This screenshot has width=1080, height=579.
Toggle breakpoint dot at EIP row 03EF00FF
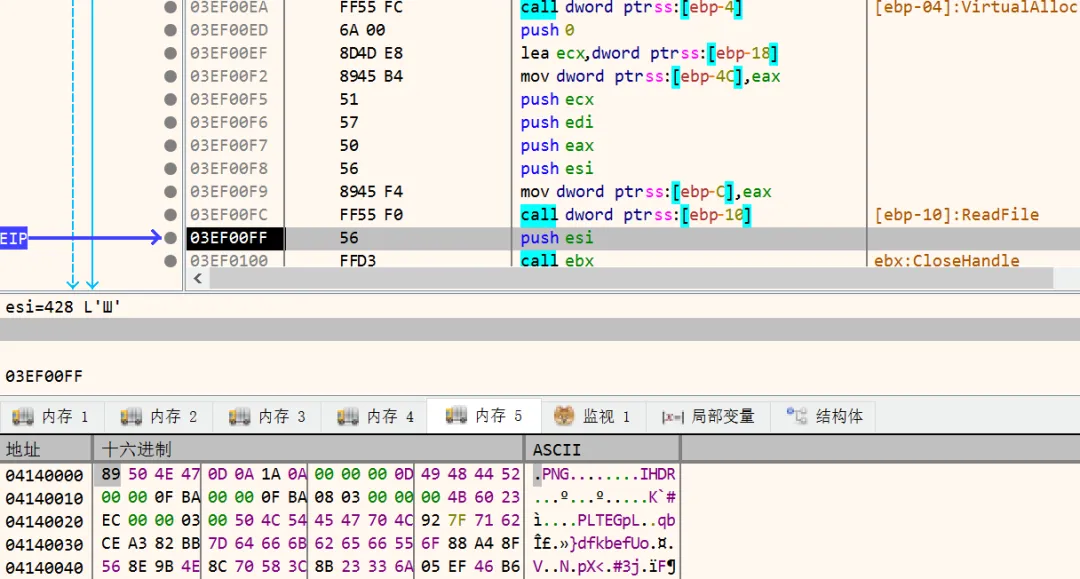point(170,238)
